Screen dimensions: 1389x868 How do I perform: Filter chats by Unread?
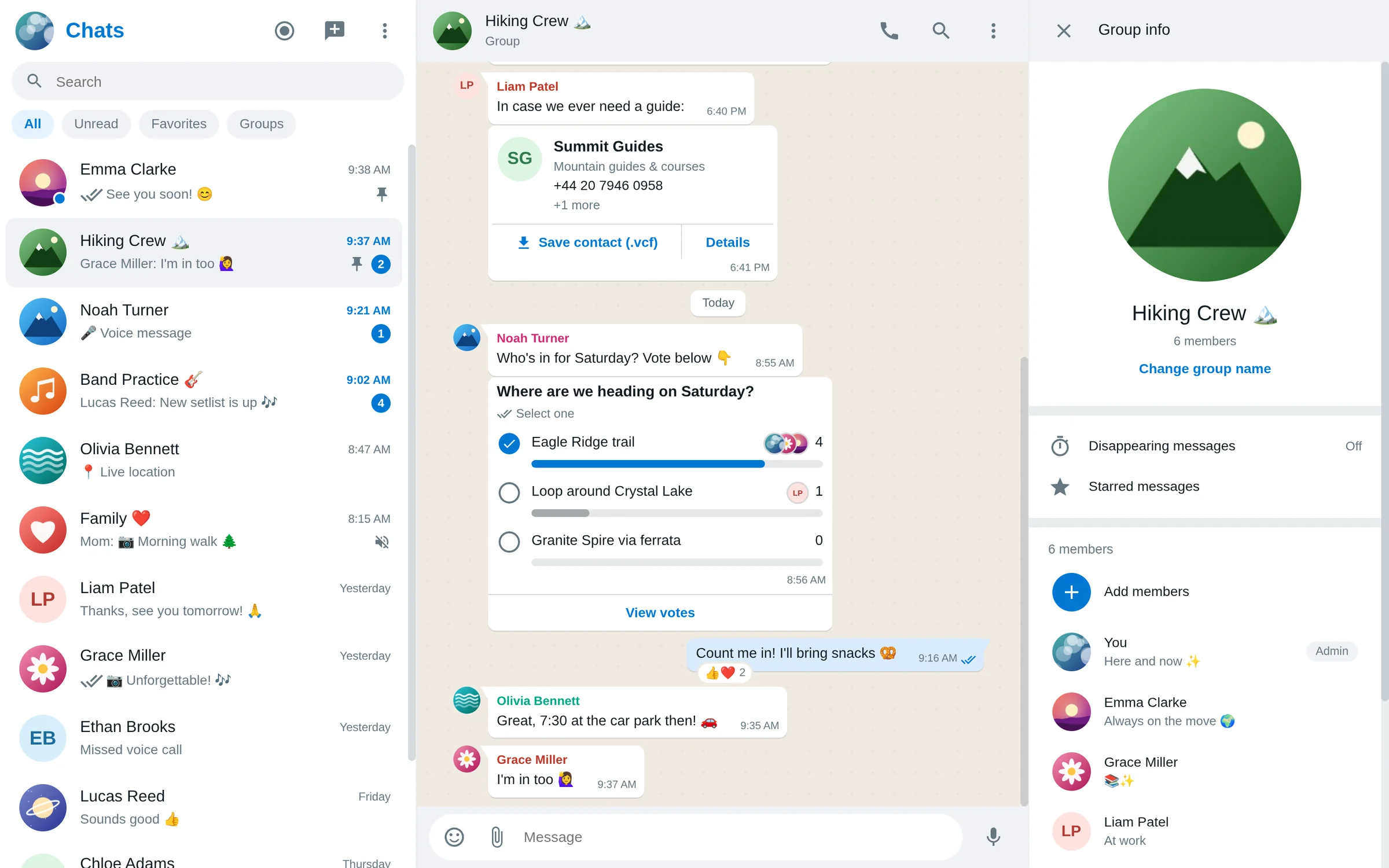tap(96, 124)
